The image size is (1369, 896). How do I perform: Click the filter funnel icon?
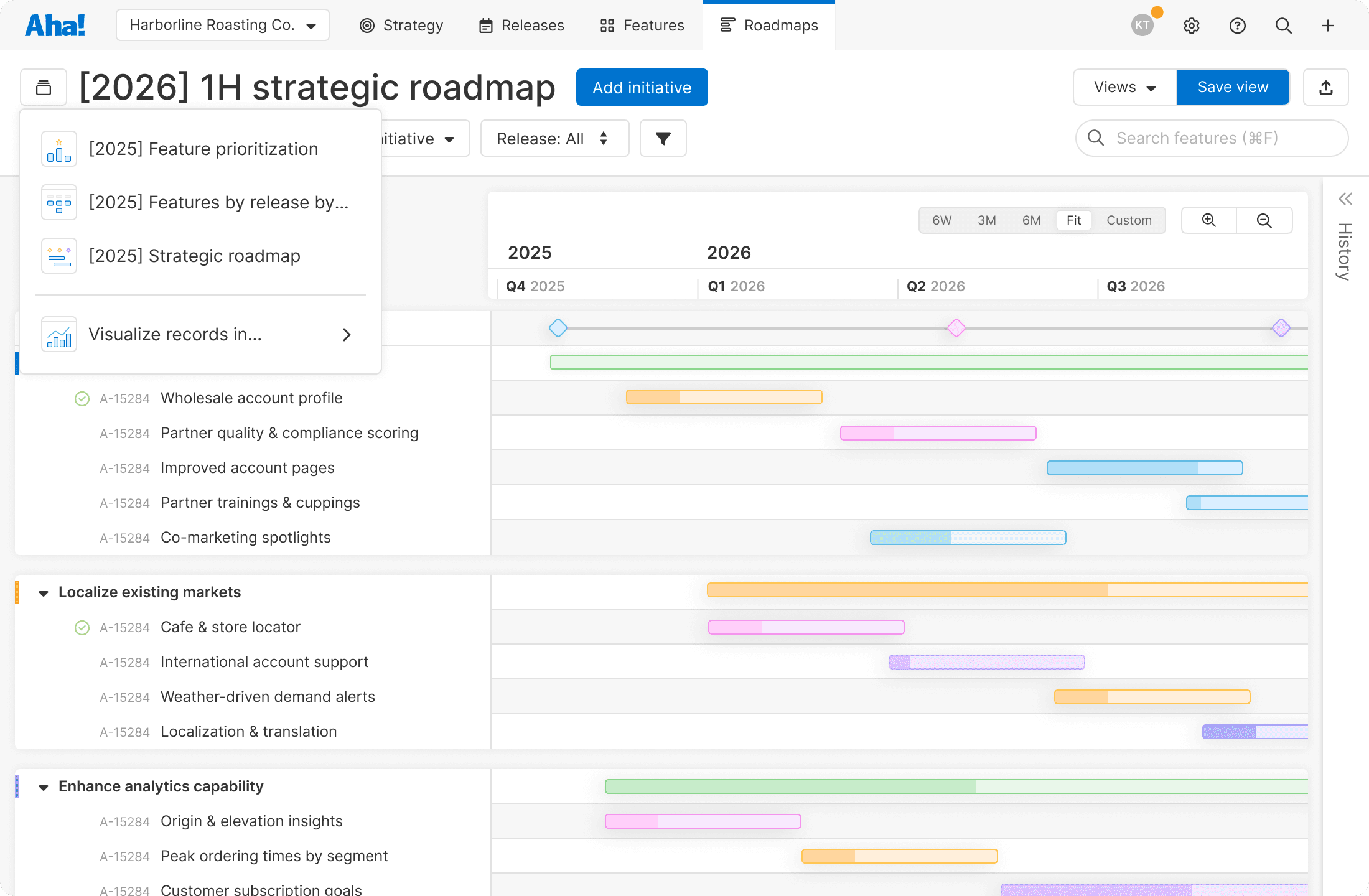663,138
